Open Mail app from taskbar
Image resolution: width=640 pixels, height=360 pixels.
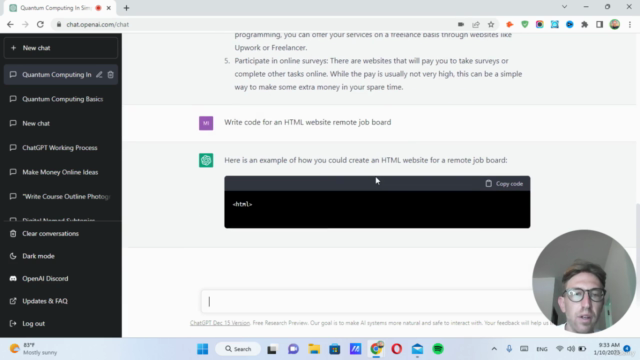[x=417, y=349]
